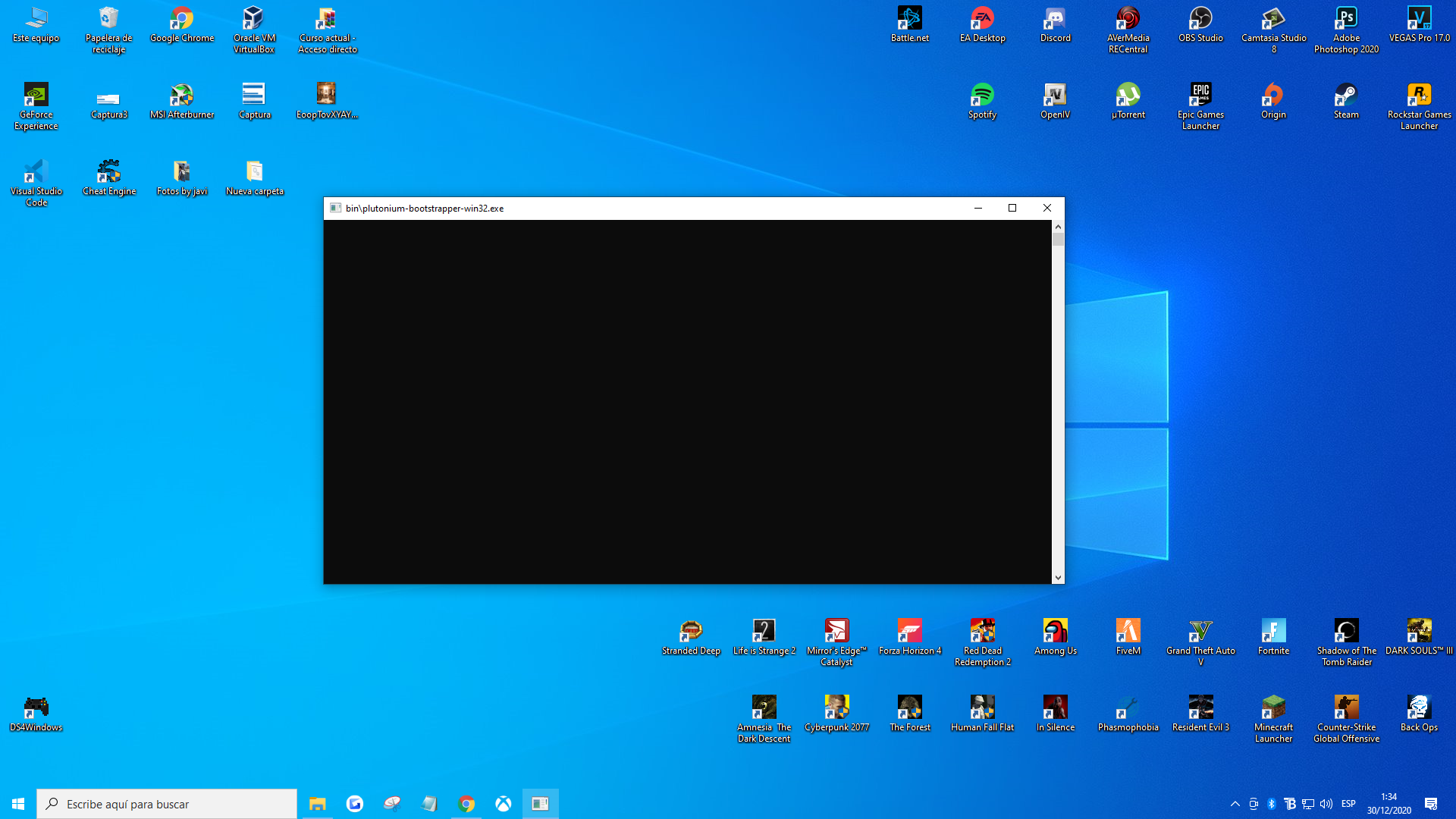
Task: Select the In Silence desktop icon
Action: coord(1056,714)
